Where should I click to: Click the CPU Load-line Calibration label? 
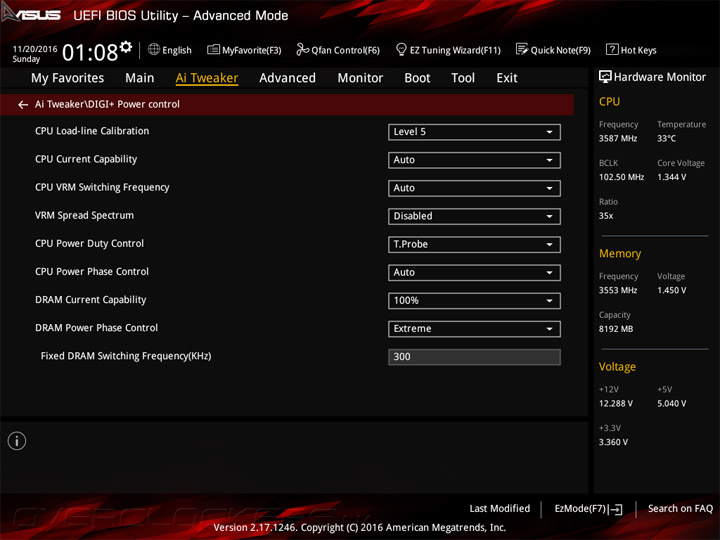point(92,131)
